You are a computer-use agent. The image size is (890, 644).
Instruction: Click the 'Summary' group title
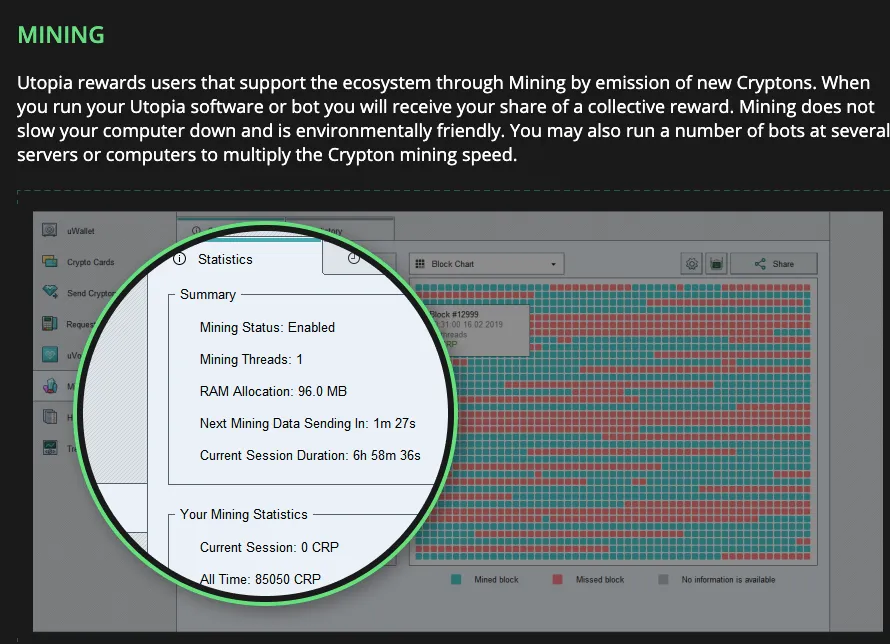208,294
